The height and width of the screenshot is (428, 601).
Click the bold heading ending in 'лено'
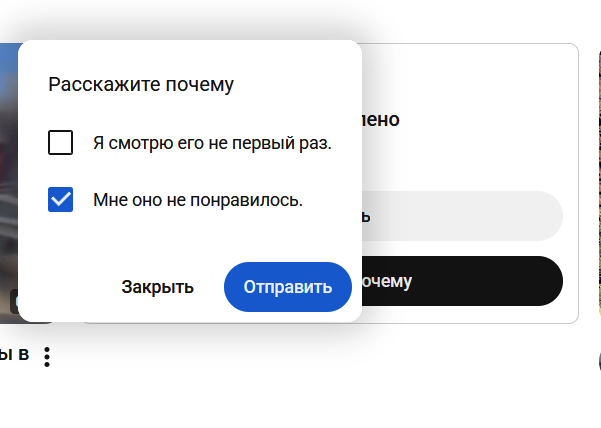tap(381, 120)
